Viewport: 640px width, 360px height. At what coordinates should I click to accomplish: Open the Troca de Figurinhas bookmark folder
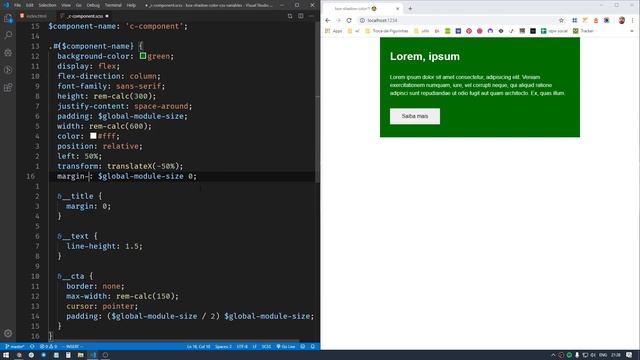pos(387,31)
